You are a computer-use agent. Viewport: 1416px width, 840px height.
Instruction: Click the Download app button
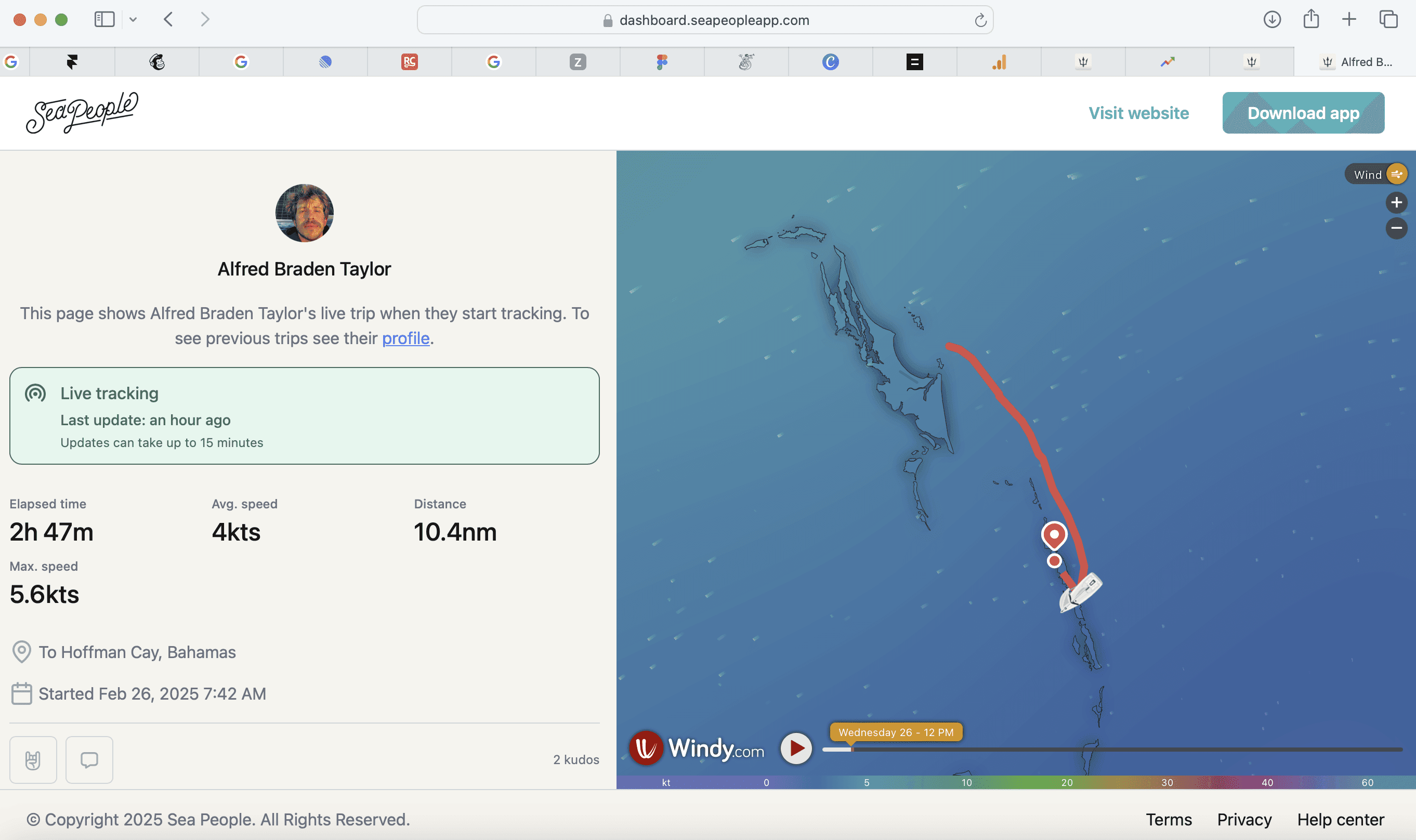pos(1304,112)
